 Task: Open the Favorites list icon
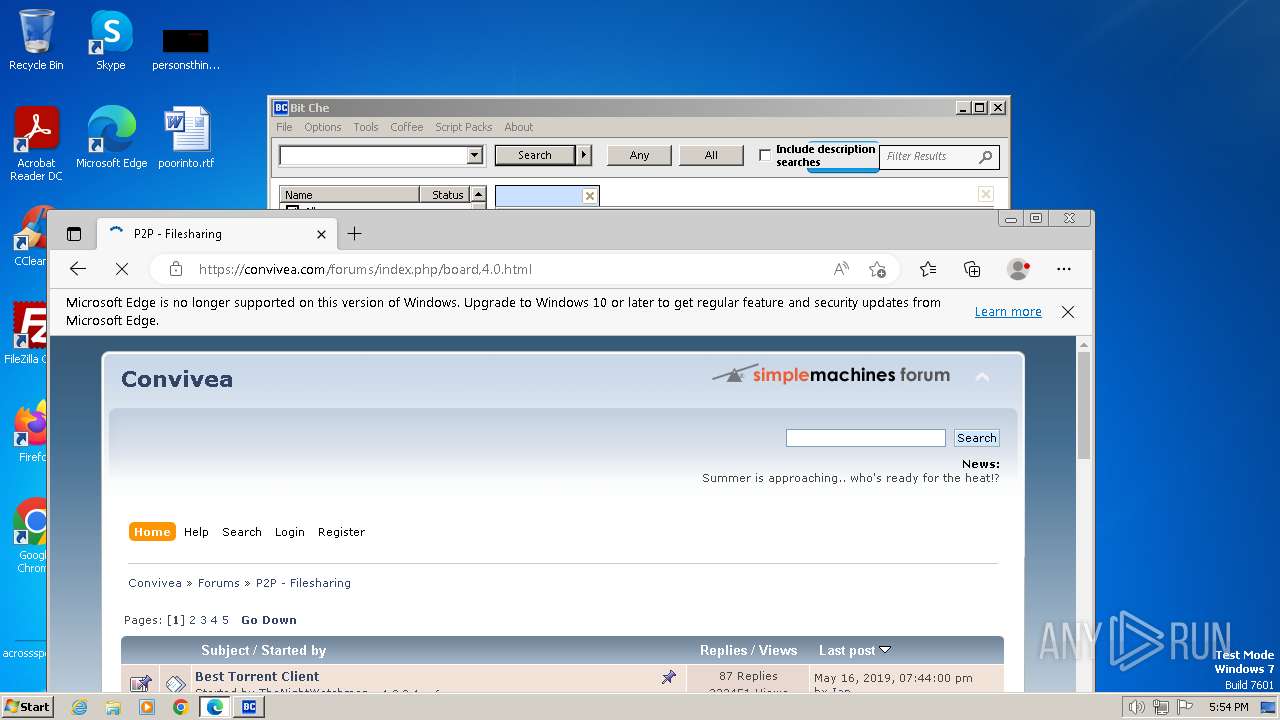coord(928,269)
